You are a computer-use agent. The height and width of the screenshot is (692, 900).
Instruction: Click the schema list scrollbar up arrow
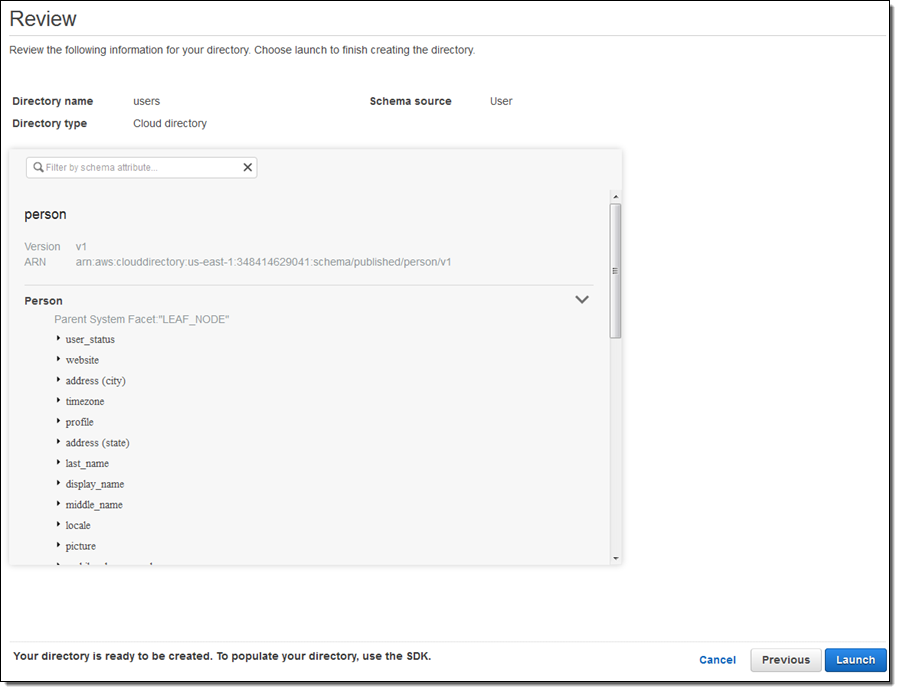615,197
